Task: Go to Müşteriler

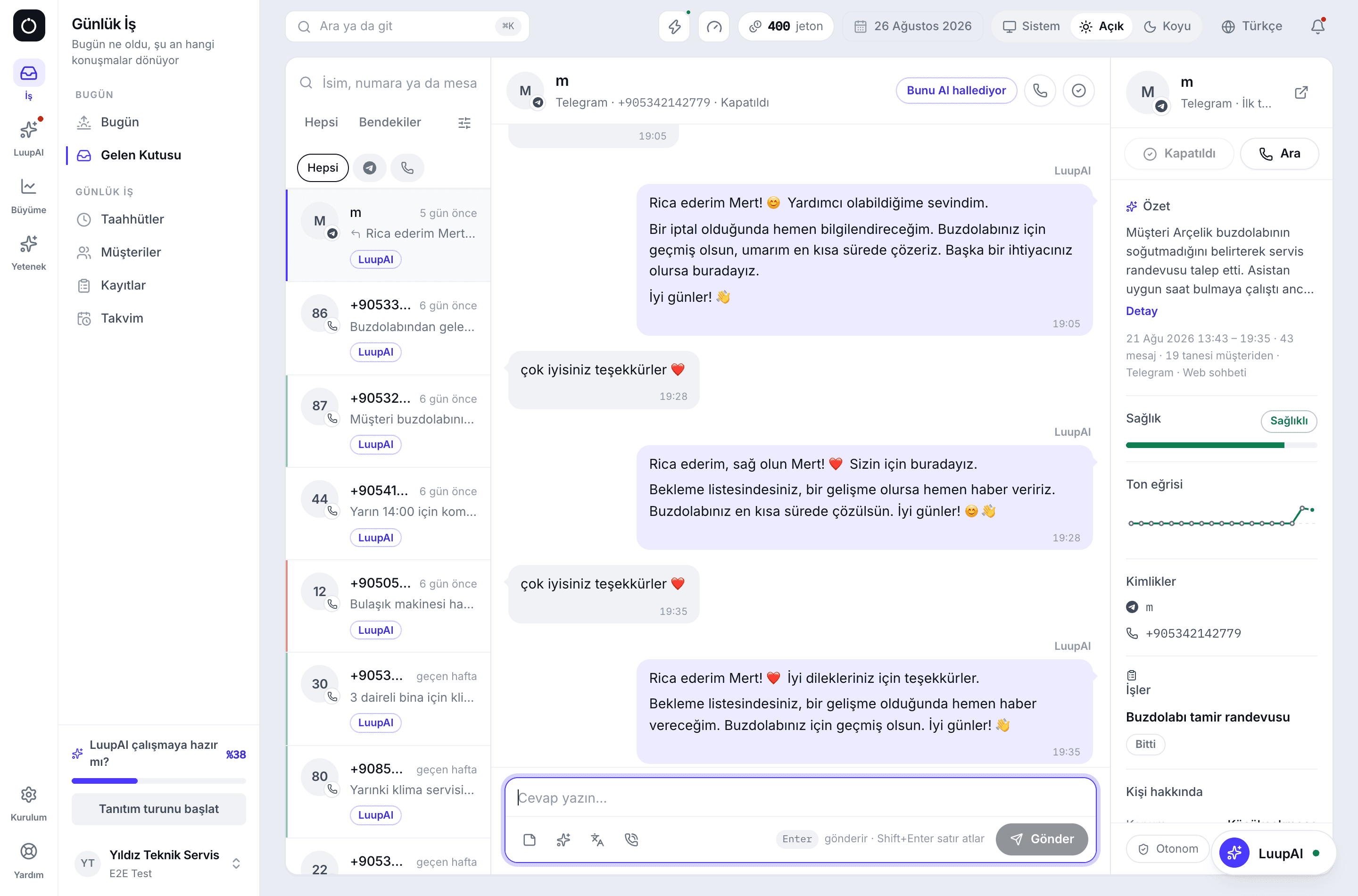Action: 159,253
